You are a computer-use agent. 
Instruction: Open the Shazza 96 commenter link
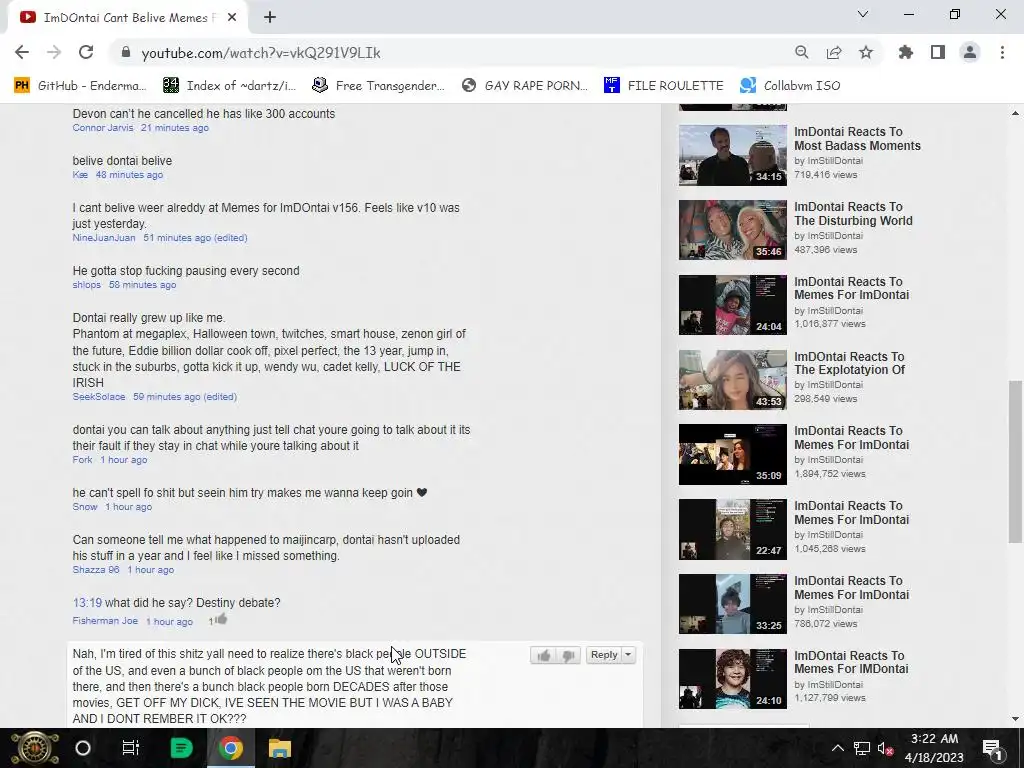point(96,570)
